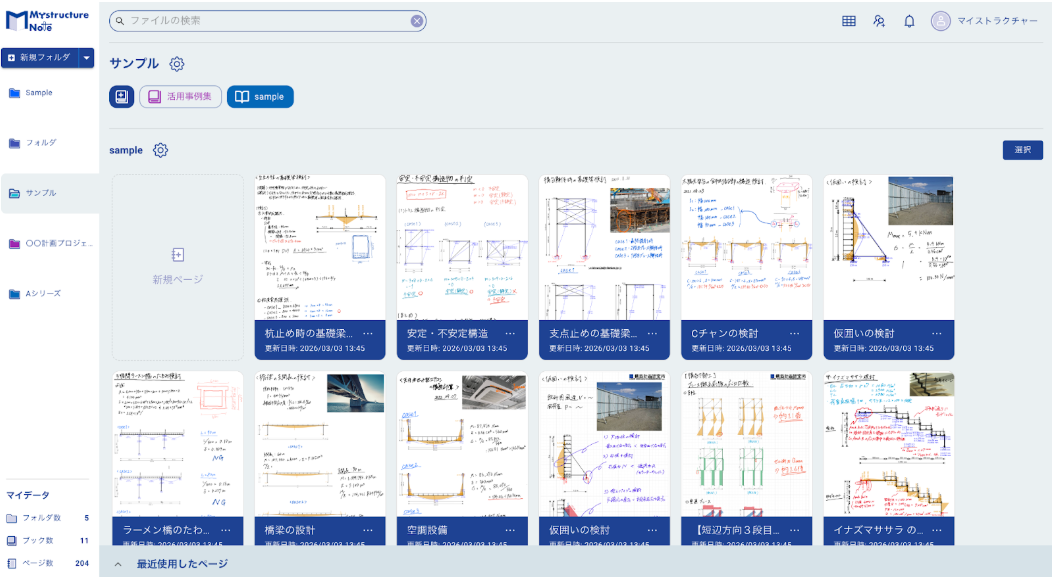
Task: Open the 新規フォルダ dropdown arrow
Action: tap(88, 58)
